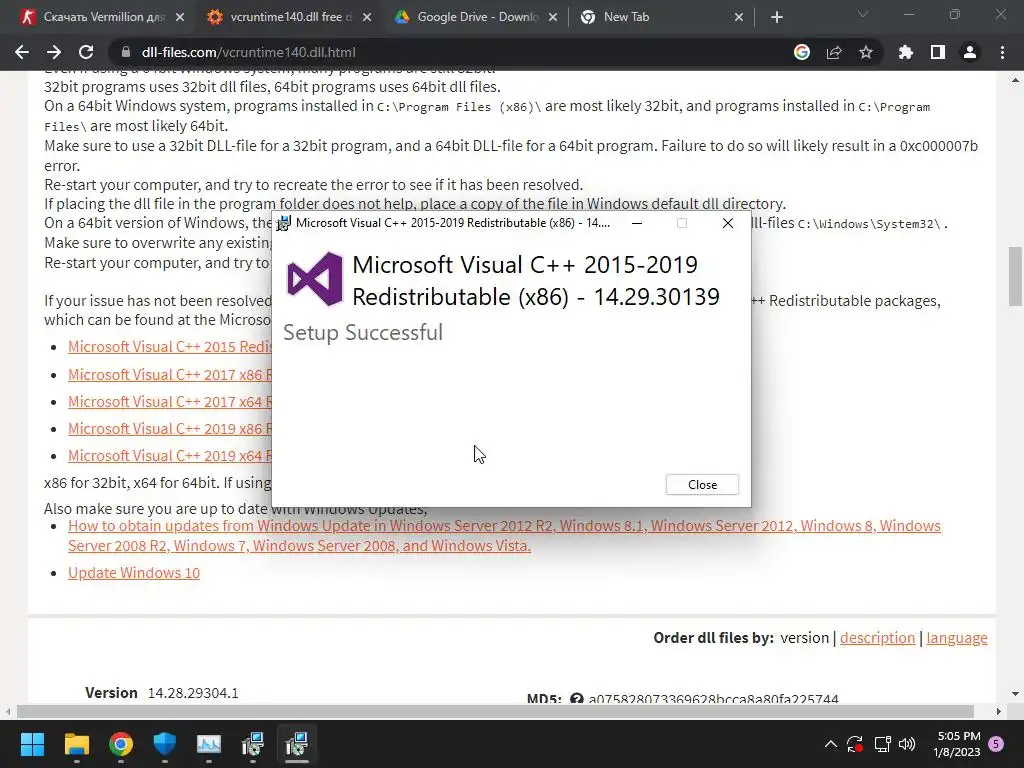
Task: Close the vcruntime140.dll tab
Action: 367,17
